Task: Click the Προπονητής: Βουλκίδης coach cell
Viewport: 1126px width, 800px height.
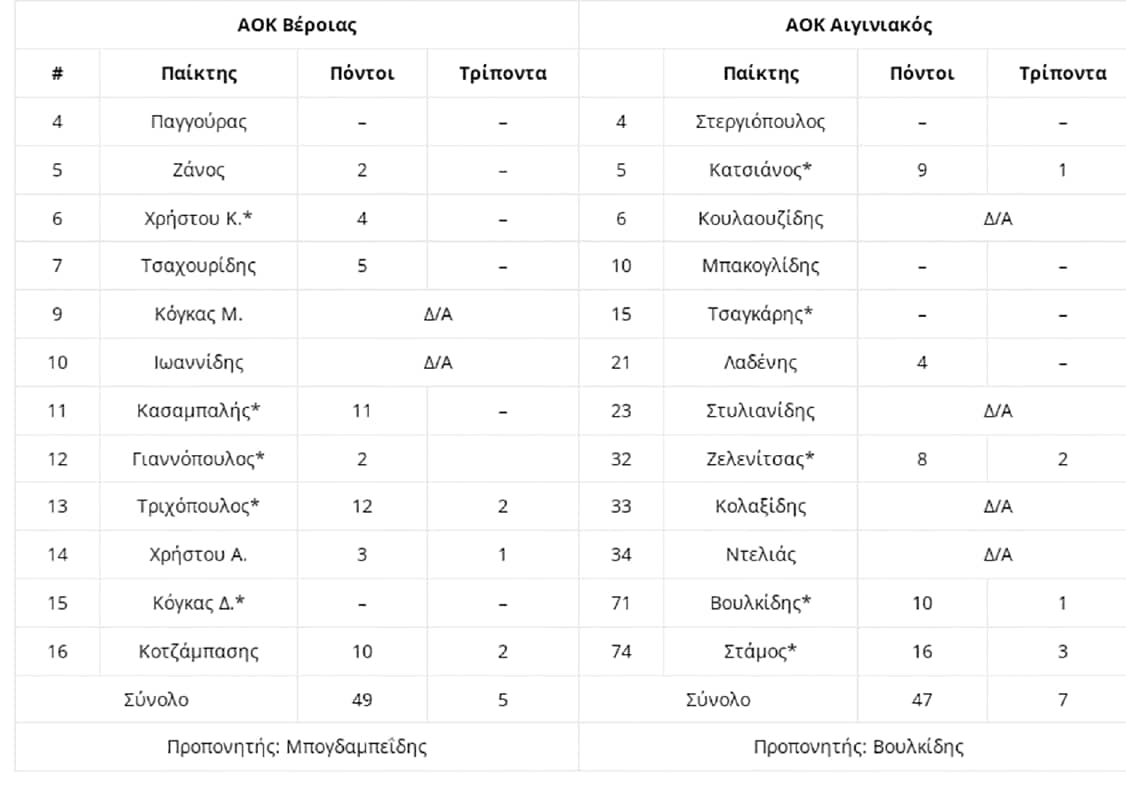Action: [858, 747]
